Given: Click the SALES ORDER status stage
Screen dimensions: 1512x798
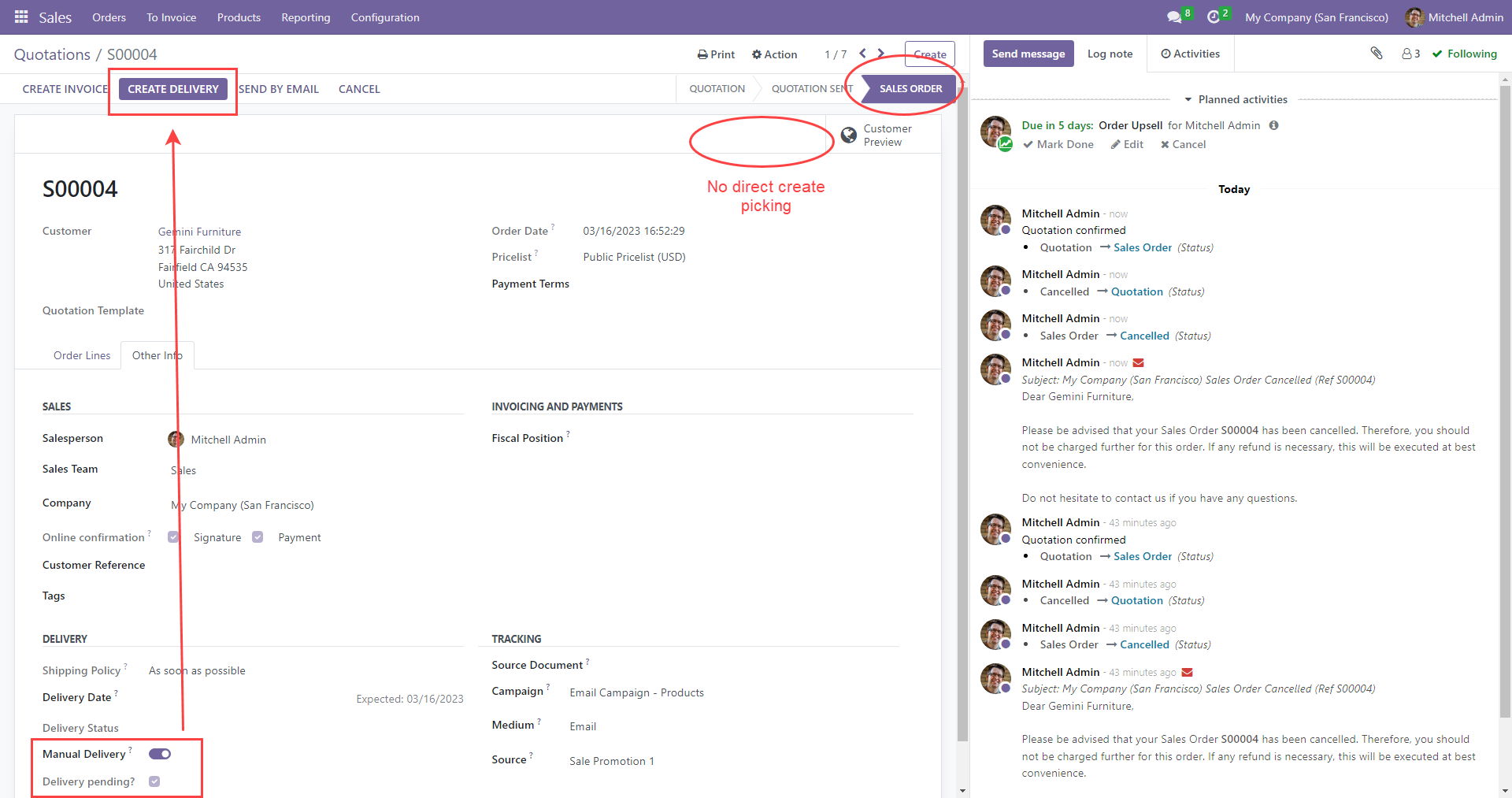Looking at the screenshot, I should click(x=910, y=89).
